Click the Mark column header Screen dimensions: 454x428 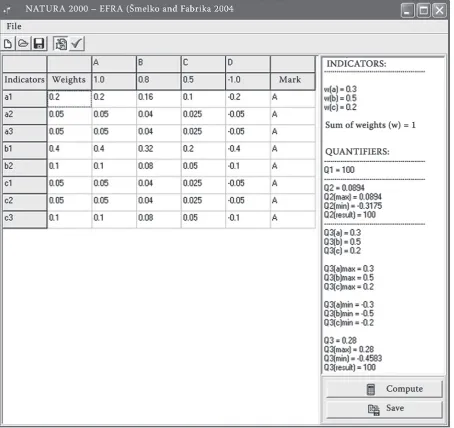point(293,81)
